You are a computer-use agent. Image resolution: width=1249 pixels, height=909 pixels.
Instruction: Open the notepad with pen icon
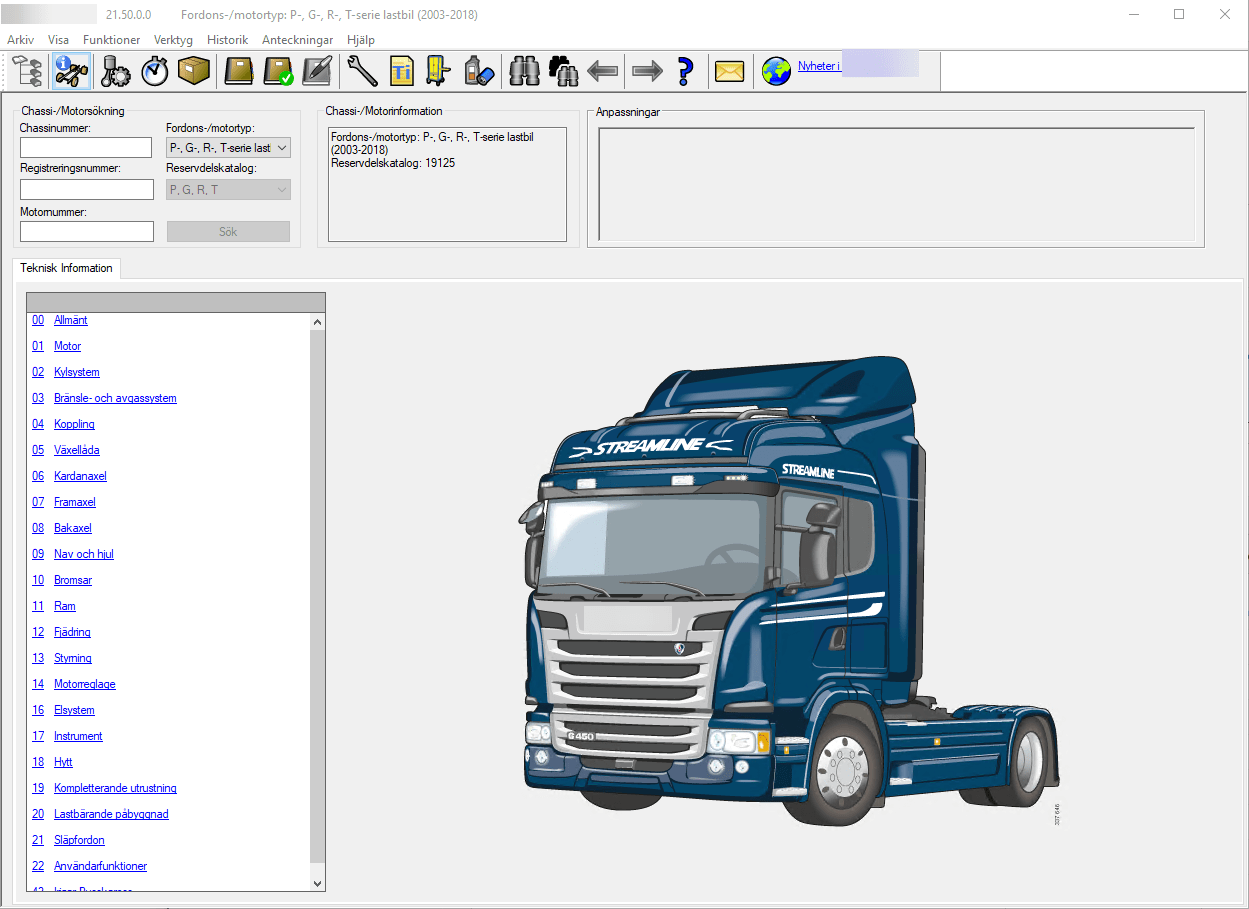tap(317, 71)
